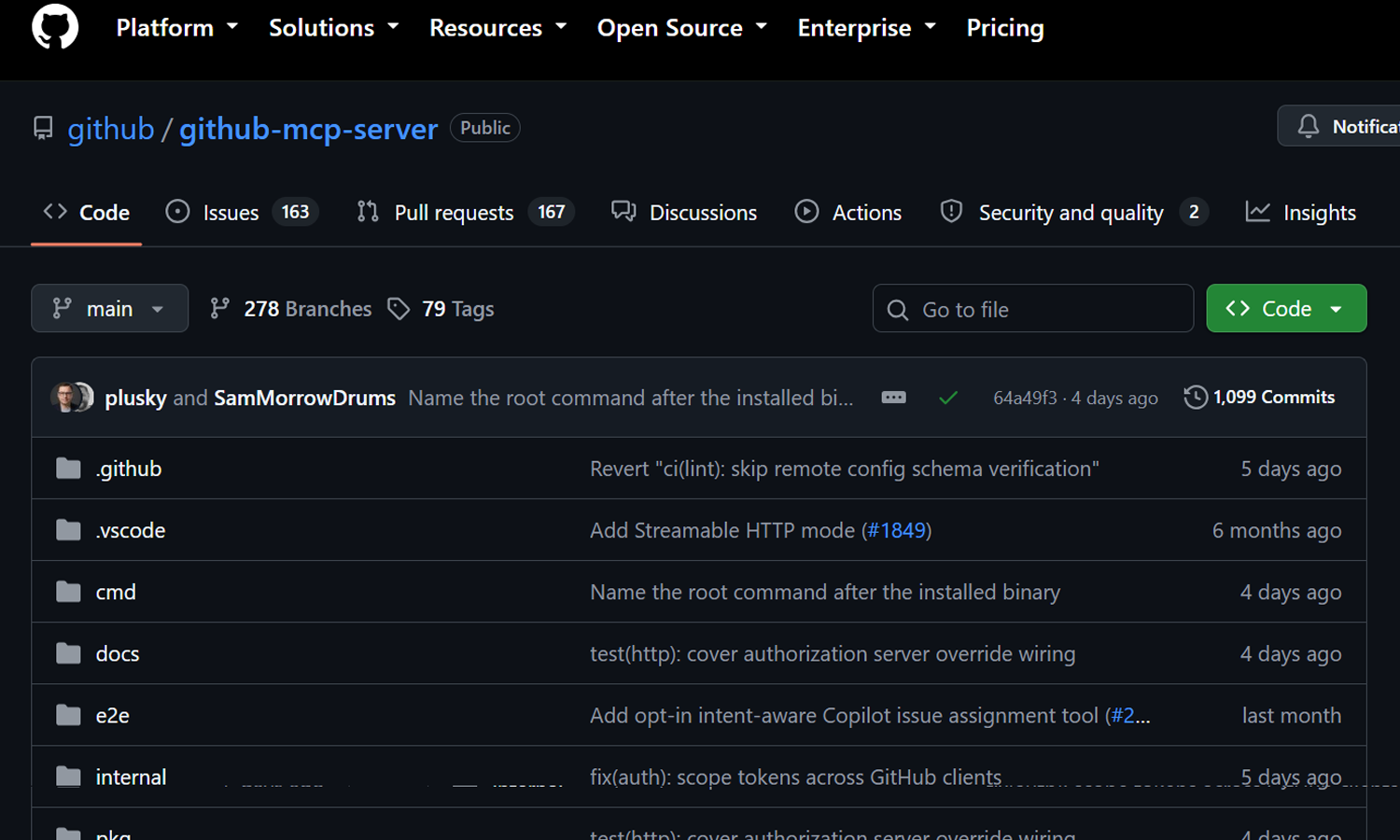Click the search magnifier icon
1400x840 pixels.
(898, 310)
